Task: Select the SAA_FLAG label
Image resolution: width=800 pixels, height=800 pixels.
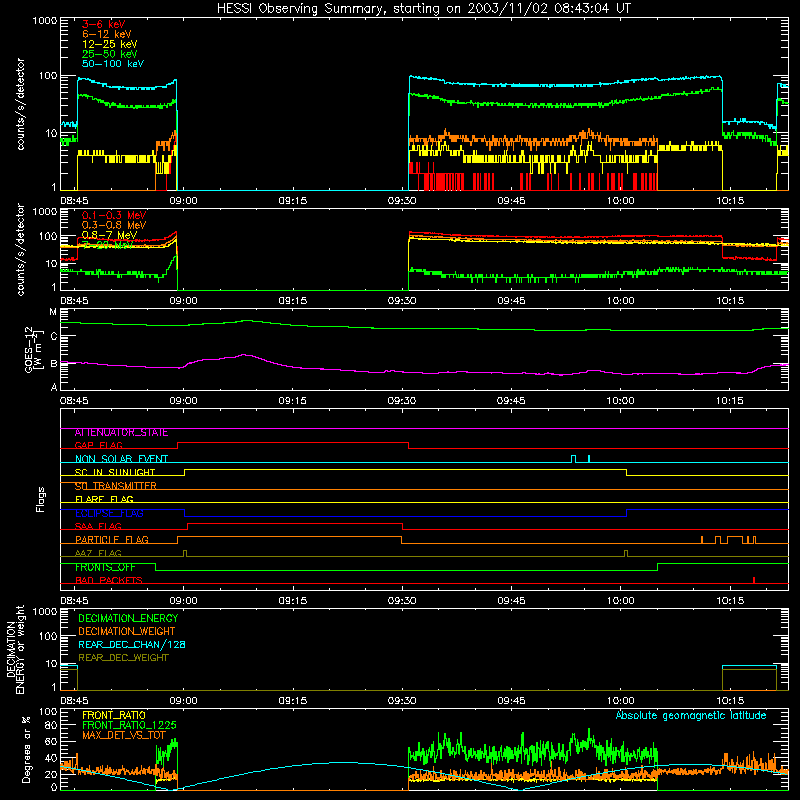Action: tap(98, 526)
